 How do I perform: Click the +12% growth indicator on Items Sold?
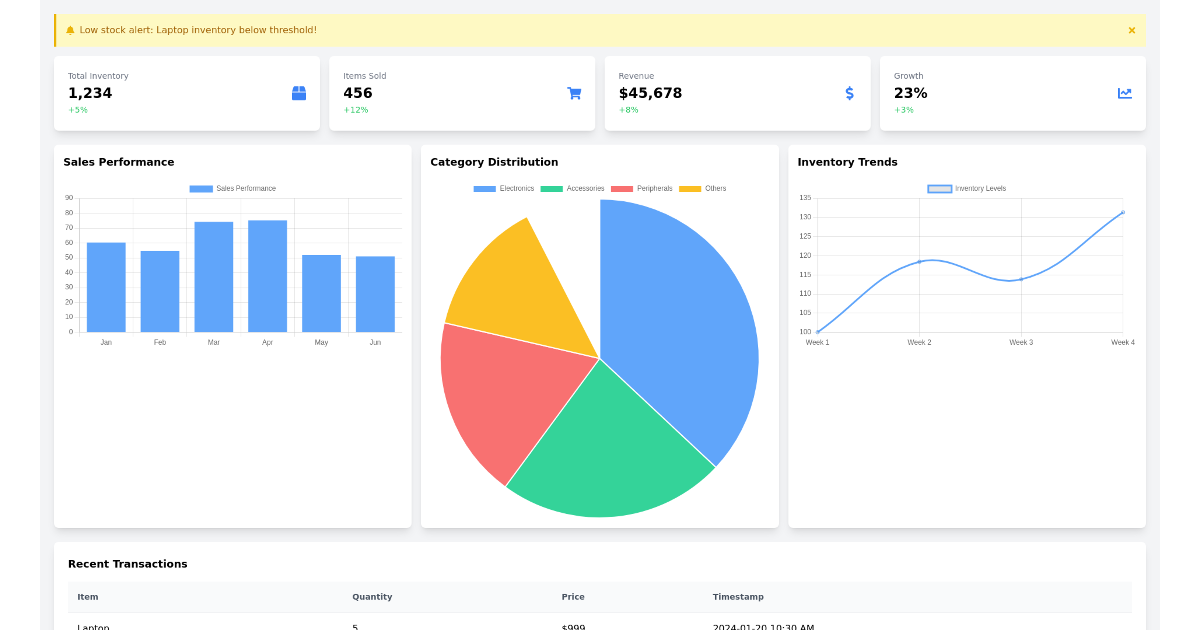[x=356, y=110]
